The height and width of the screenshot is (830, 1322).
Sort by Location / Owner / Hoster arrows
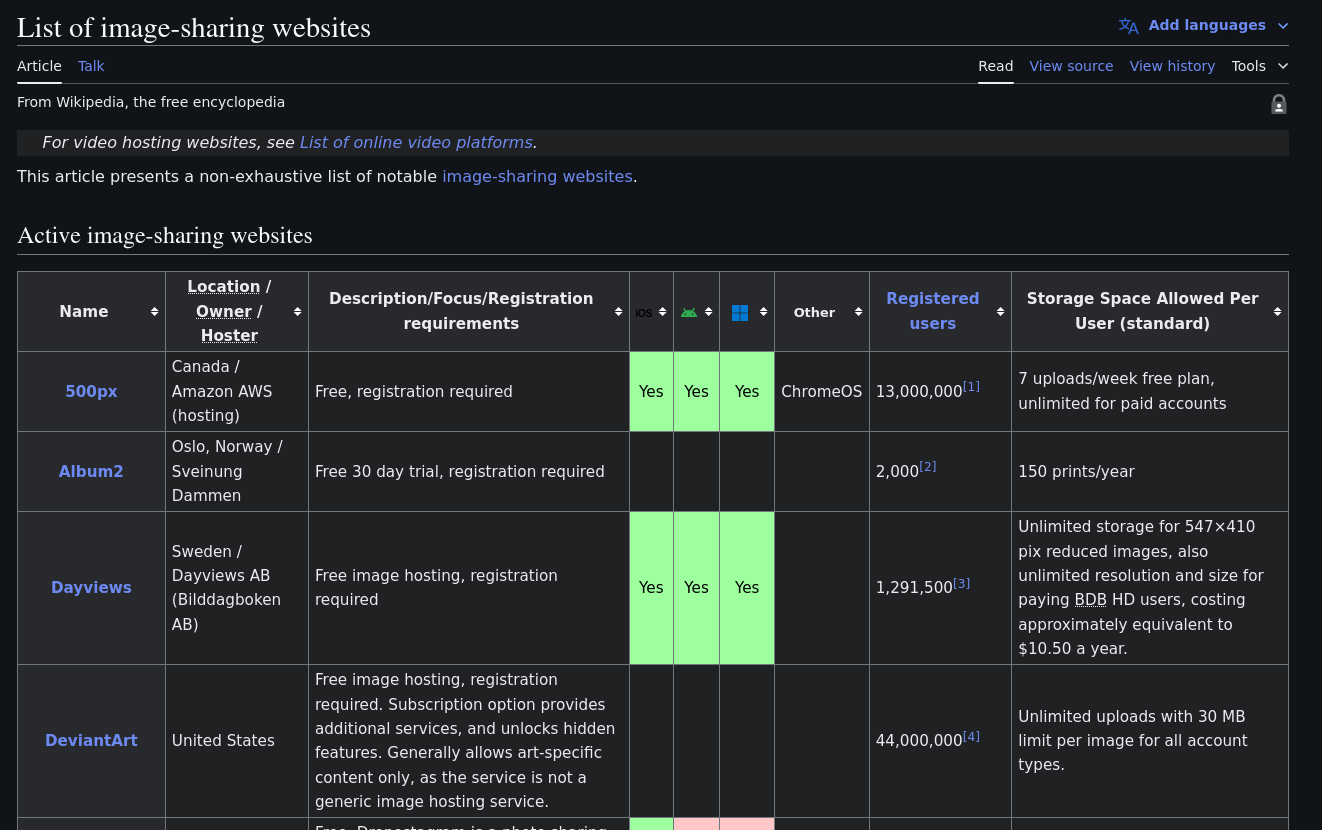click(x=297, y=312)
